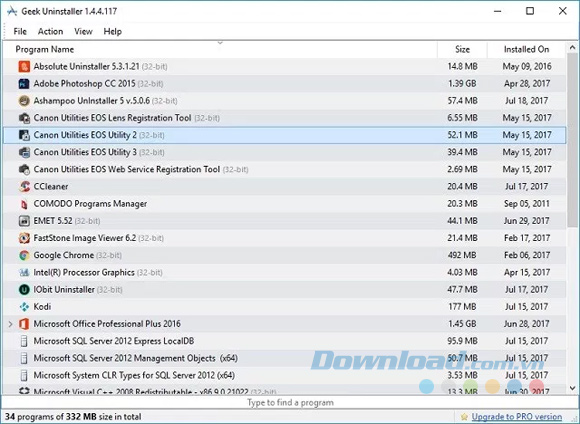The width and height of the screenshot is (580, 424).
Task: Click the Jun 29, 2017 install date
Action: [x=527, y=221]
